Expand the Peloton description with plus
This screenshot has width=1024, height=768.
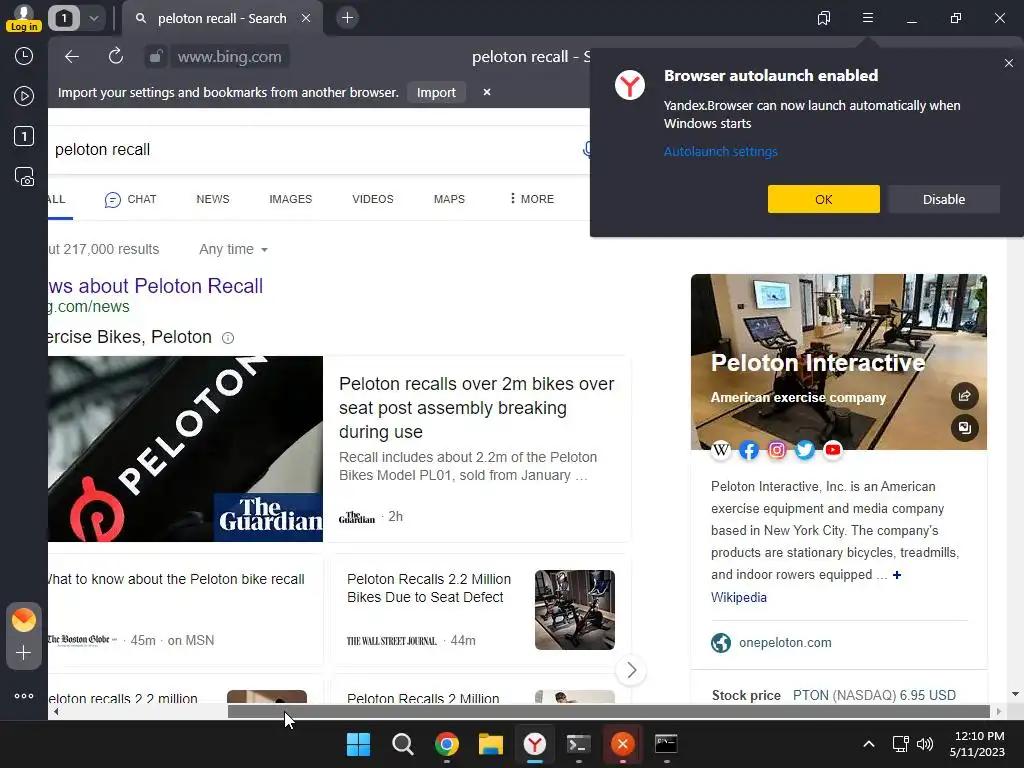pyautogui.click(x=897, y=575)
